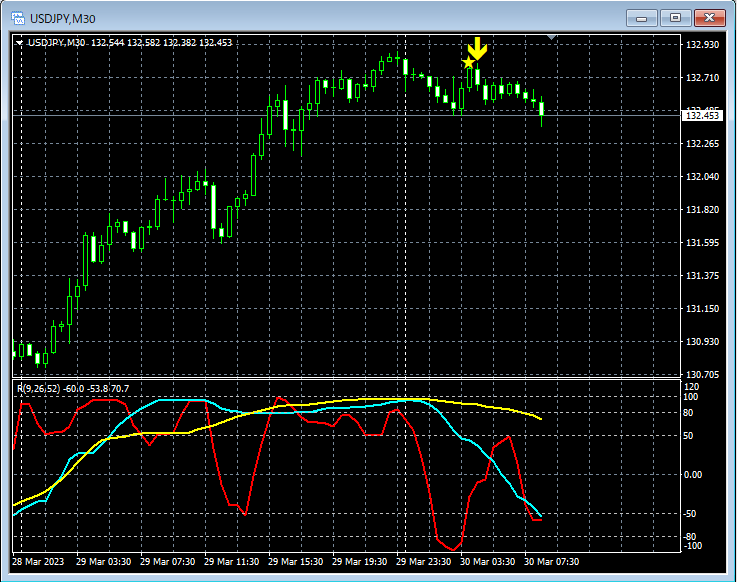Close the USDJPY,M30 chart window
Viewport: 738px width, 582px height.
point(710,18)
